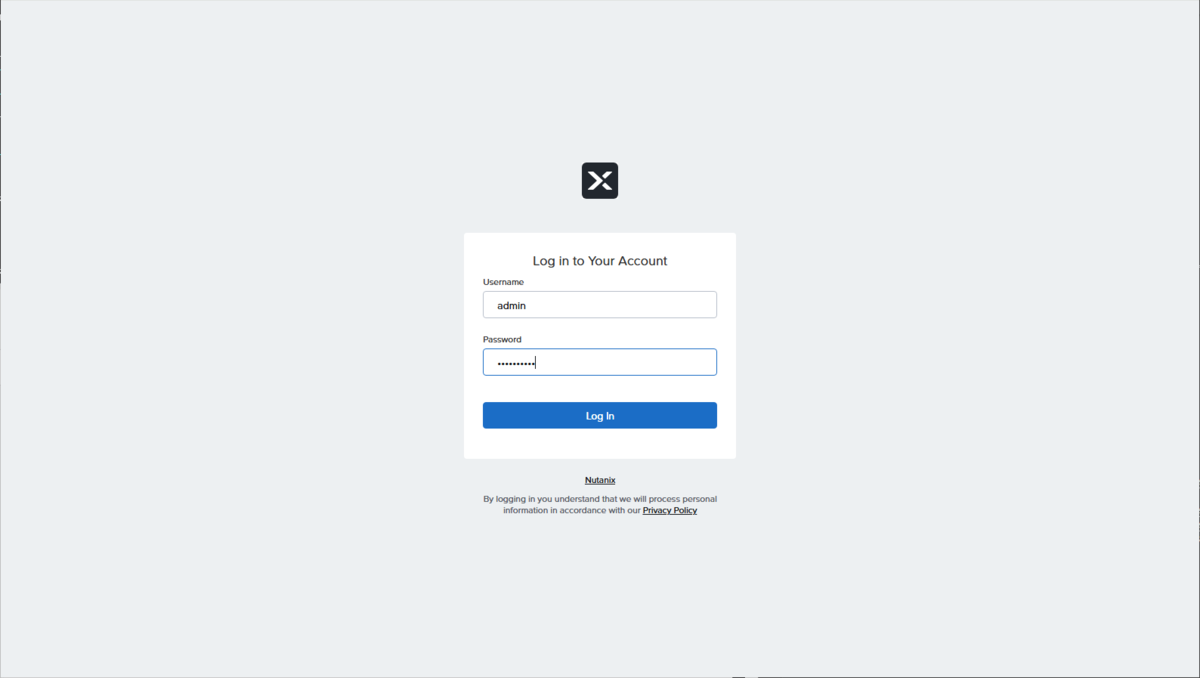Focus the Username input field
This screenshot has height=678, width=1200.
(600, 305)
